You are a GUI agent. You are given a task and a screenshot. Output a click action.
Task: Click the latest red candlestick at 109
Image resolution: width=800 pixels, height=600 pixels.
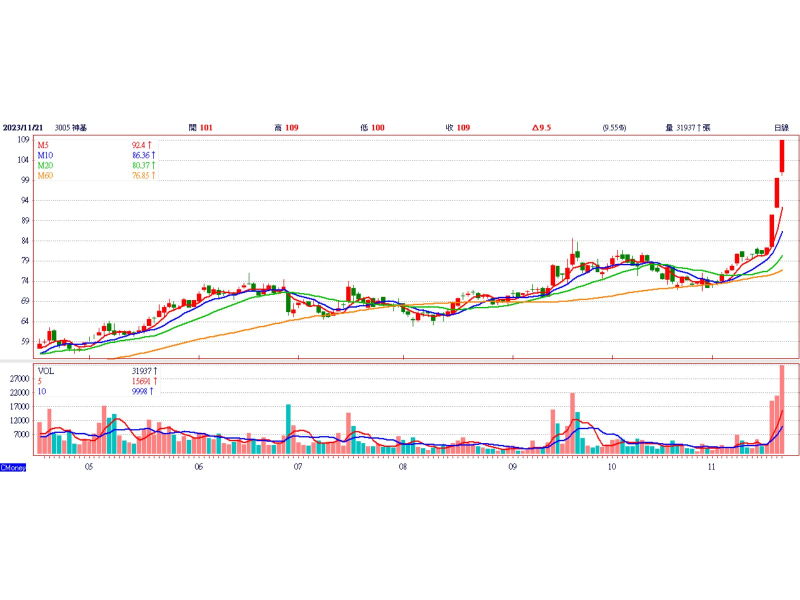[782, 156]
